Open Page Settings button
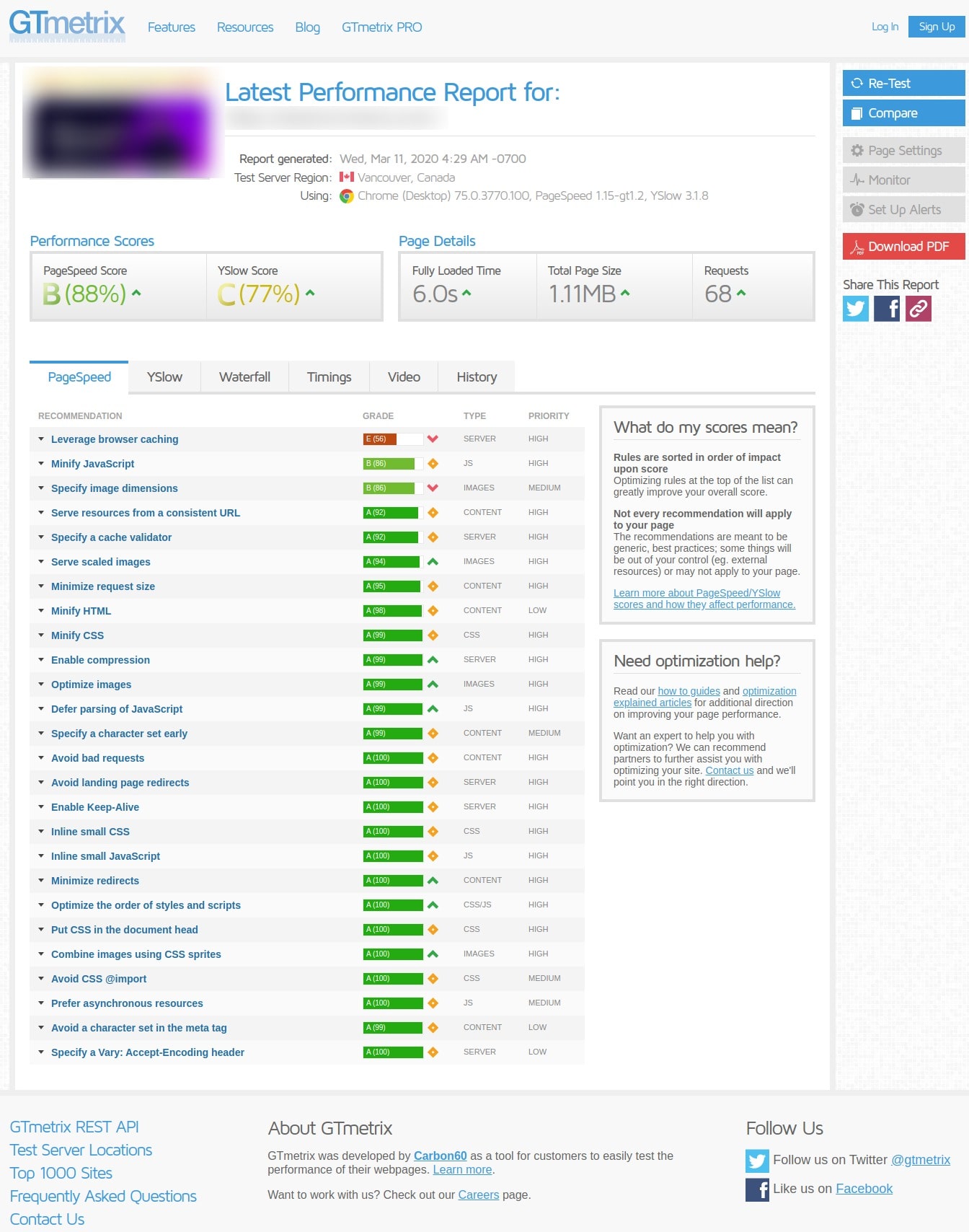This screenshot has width=969, height=1232. click(903, 150)
